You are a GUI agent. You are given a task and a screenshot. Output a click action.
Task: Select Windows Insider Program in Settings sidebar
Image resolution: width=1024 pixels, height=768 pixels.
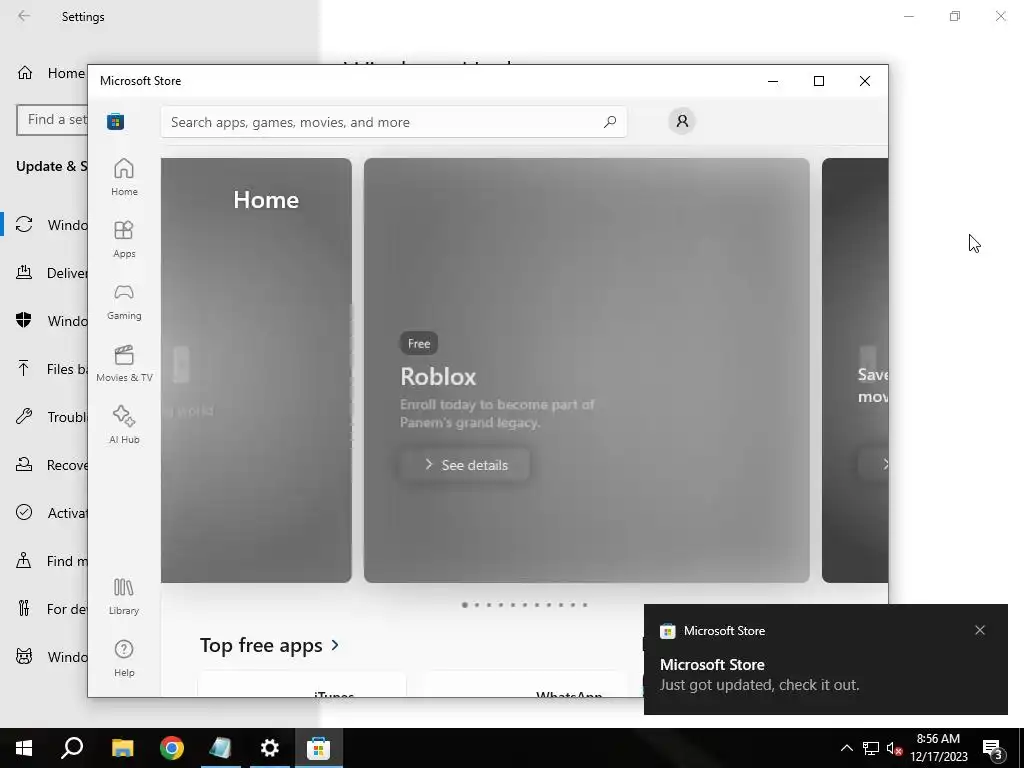coord(44,656)
